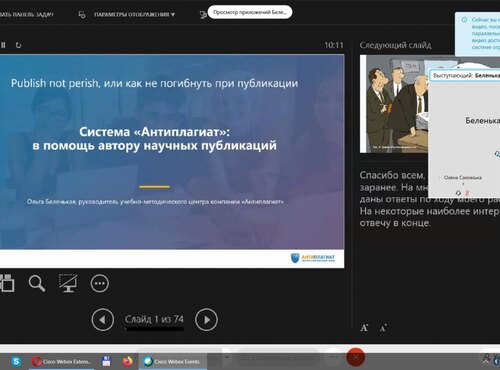The height and width of the screenshot is (370, 500).
Task: Click the Просмотр приложений pill
Action: 250,12
